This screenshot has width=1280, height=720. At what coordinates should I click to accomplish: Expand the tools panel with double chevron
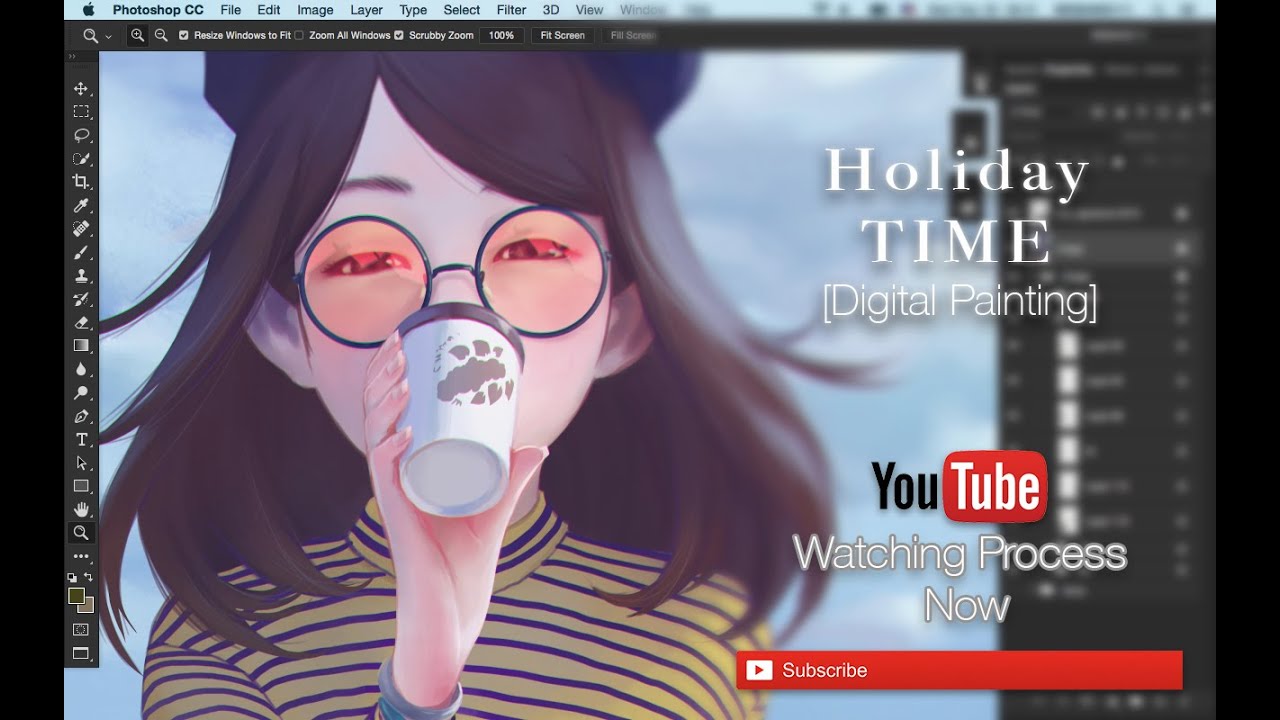point(72,57)
